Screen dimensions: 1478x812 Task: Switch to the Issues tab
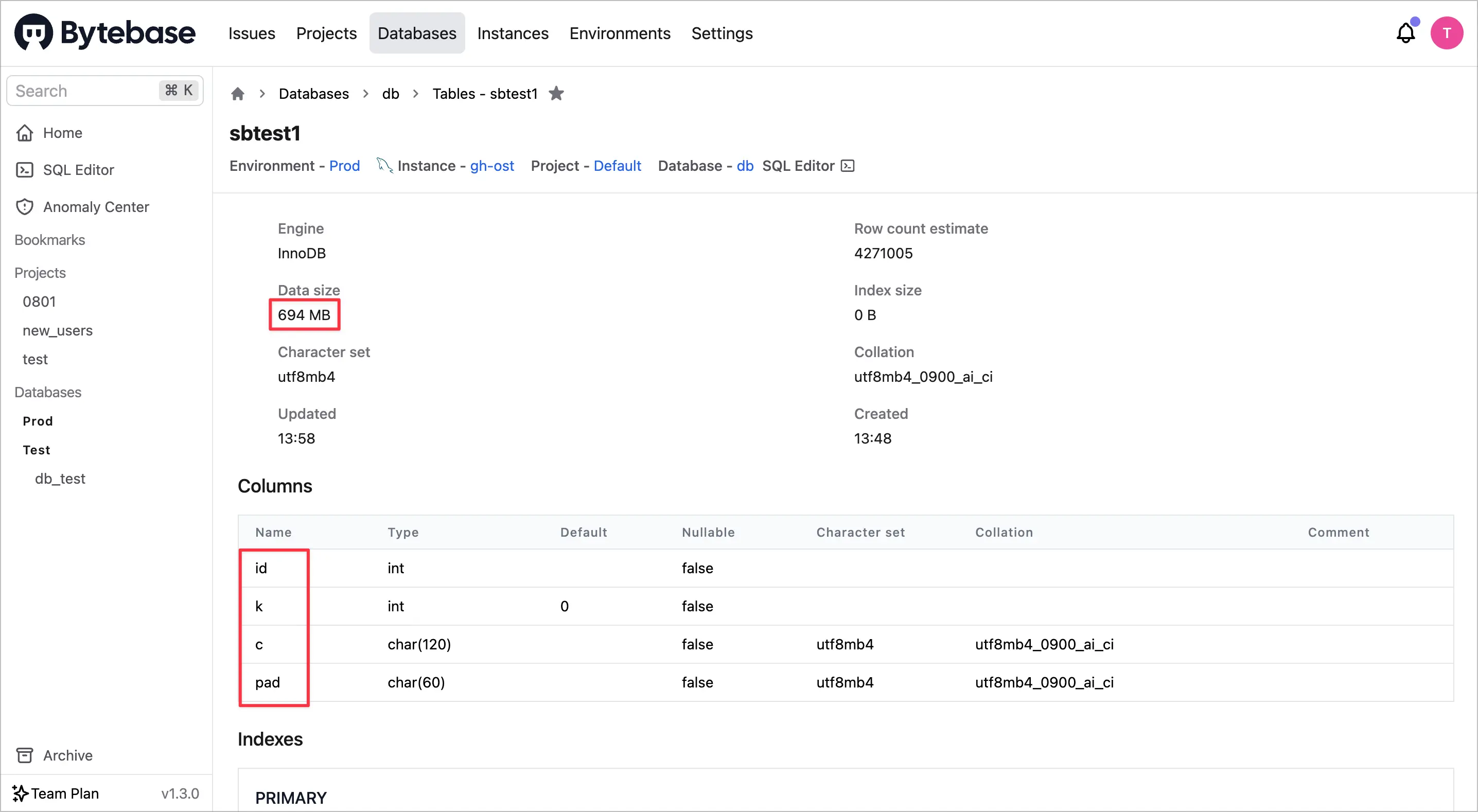(251, 33)
